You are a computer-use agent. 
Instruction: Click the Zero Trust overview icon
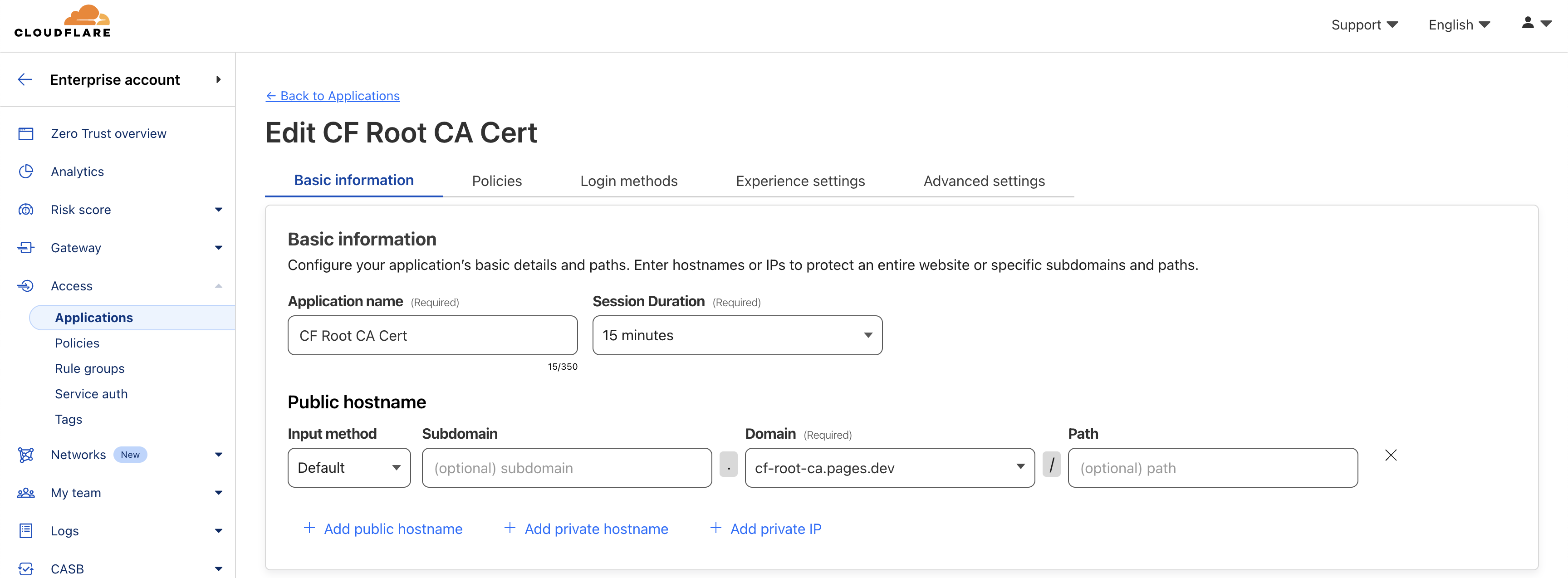(25, 134)
